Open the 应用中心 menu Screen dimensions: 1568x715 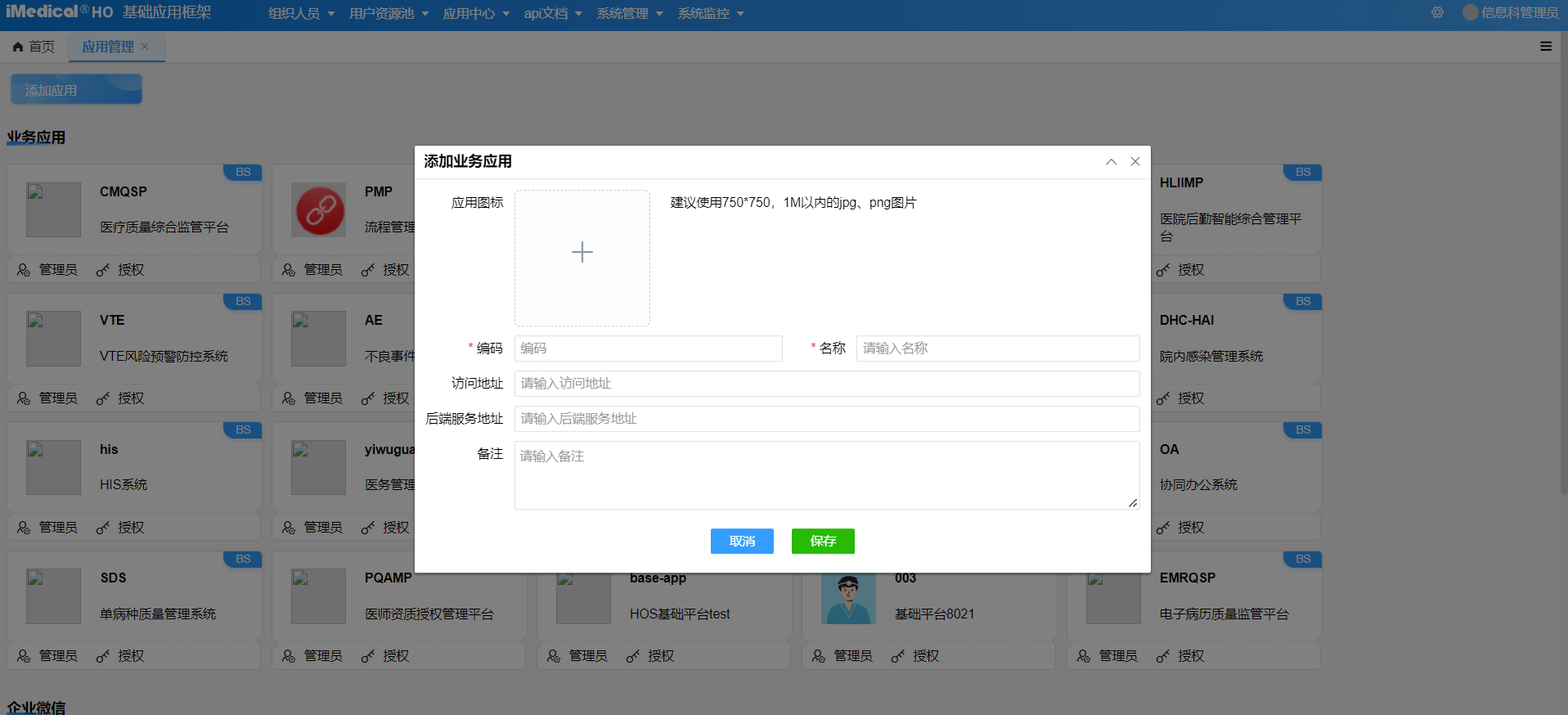(x=476, y=14)
